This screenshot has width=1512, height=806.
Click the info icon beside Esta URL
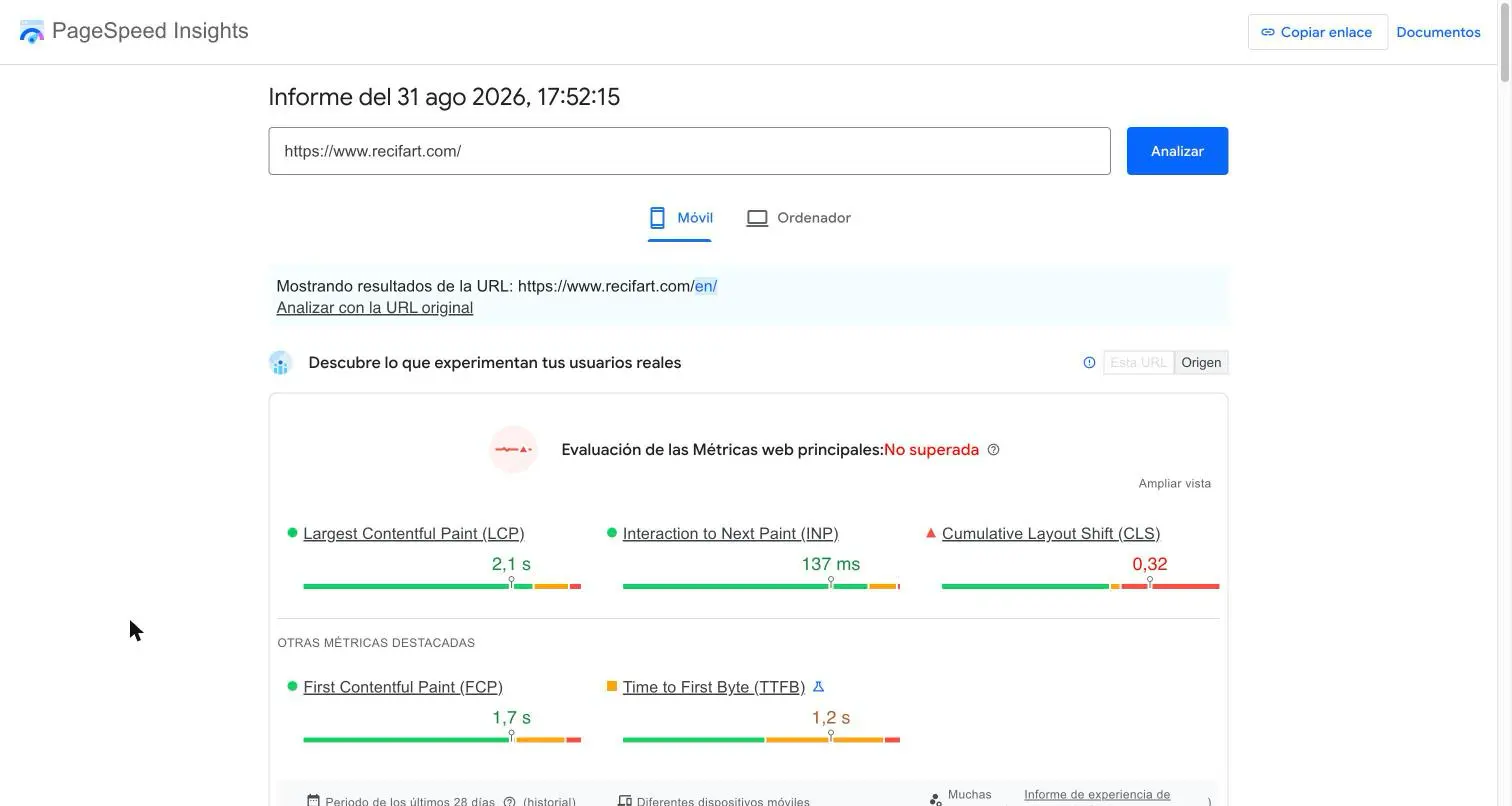pos(1089,363)
